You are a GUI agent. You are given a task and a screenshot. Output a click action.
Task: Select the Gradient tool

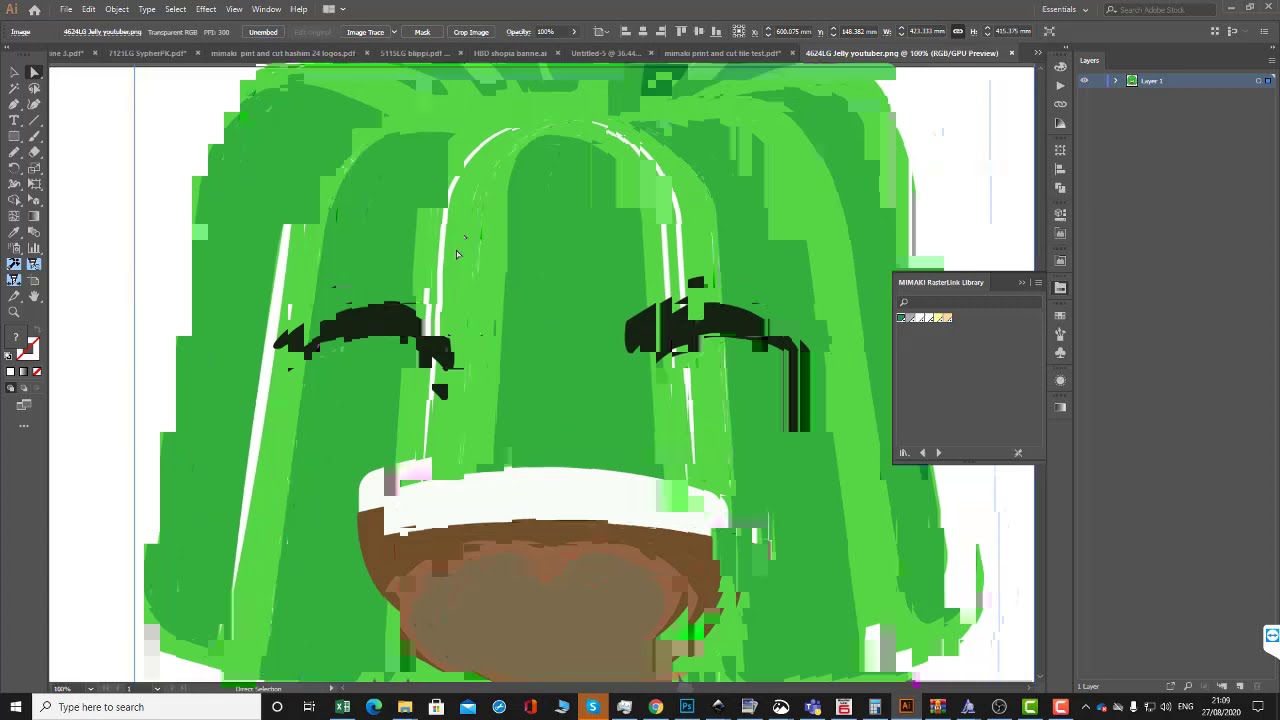[x=34, y=216]
